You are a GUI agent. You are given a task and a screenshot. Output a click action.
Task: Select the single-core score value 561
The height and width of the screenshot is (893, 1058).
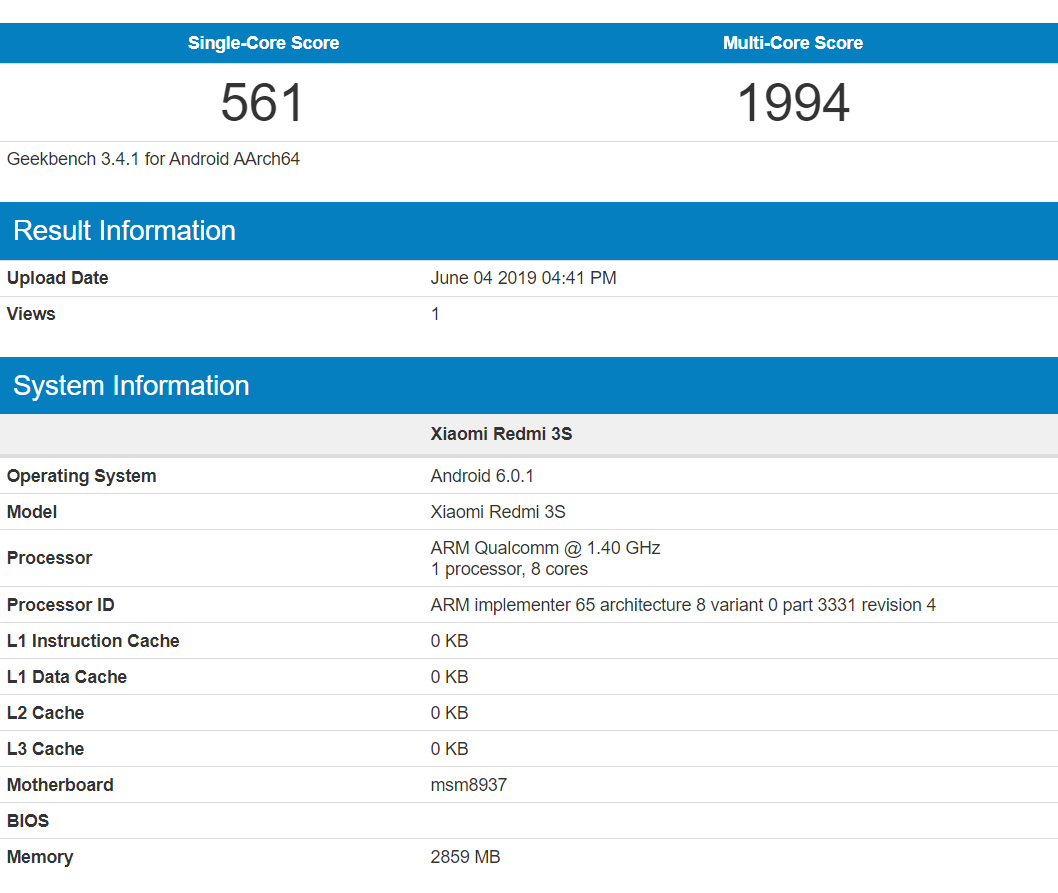[262, 103]
